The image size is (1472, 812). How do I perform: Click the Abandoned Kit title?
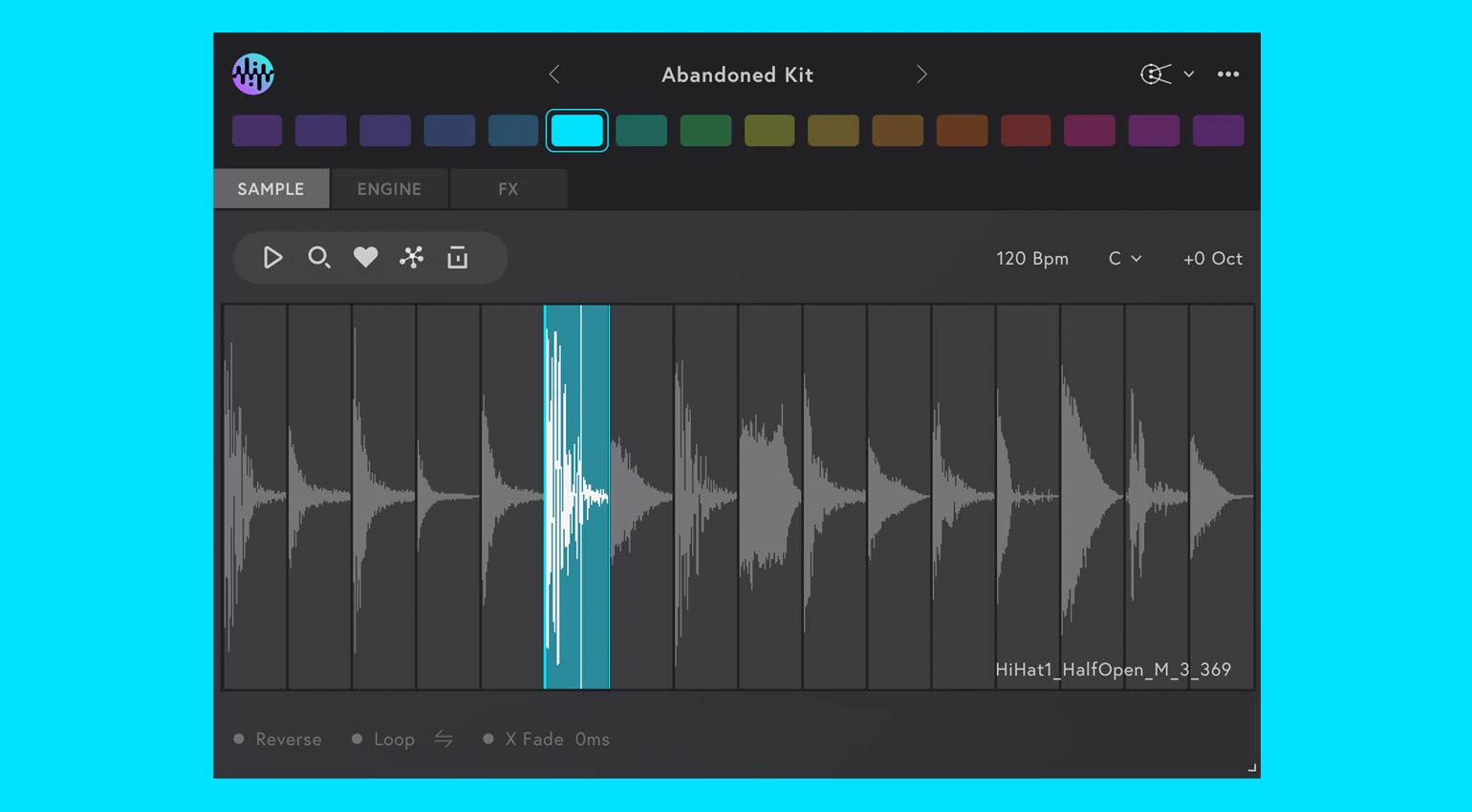737,75
